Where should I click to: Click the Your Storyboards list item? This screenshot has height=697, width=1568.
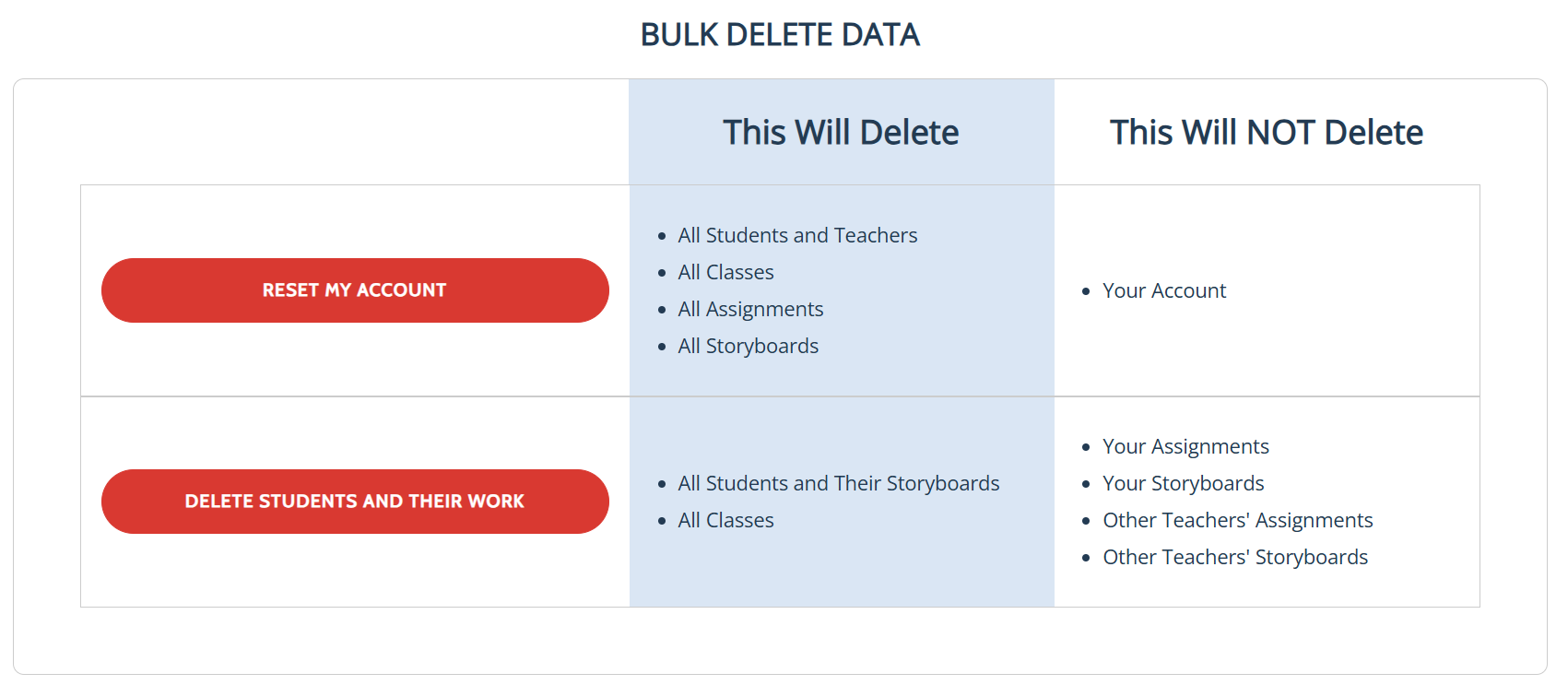click(1183, 484)
